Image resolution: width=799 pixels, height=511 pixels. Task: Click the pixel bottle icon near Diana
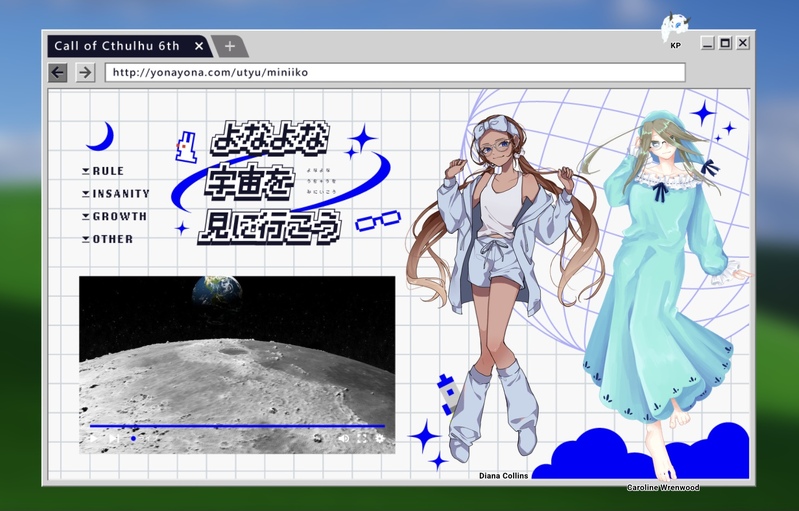point(447,394)
